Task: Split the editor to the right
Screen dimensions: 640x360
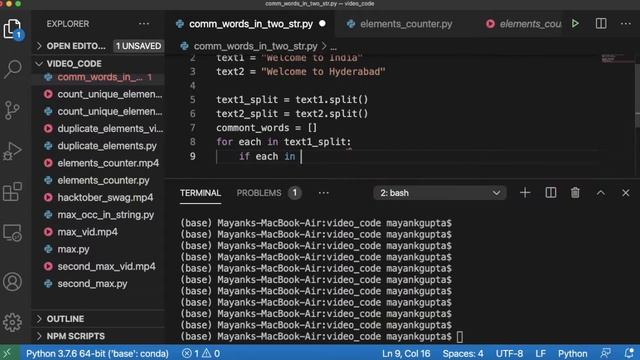Action: pos(601,24)
